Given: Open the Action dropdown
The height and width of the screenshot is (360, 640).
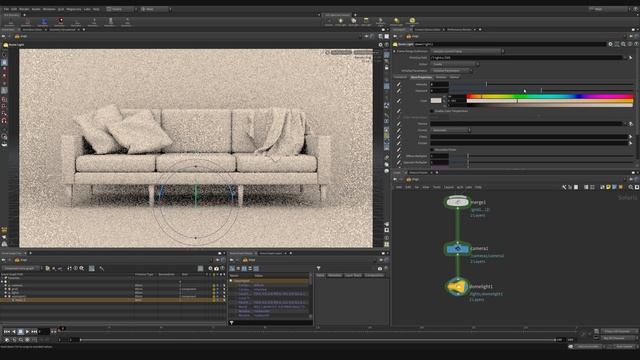Looking at the screenshot, I should pos(455,64).
